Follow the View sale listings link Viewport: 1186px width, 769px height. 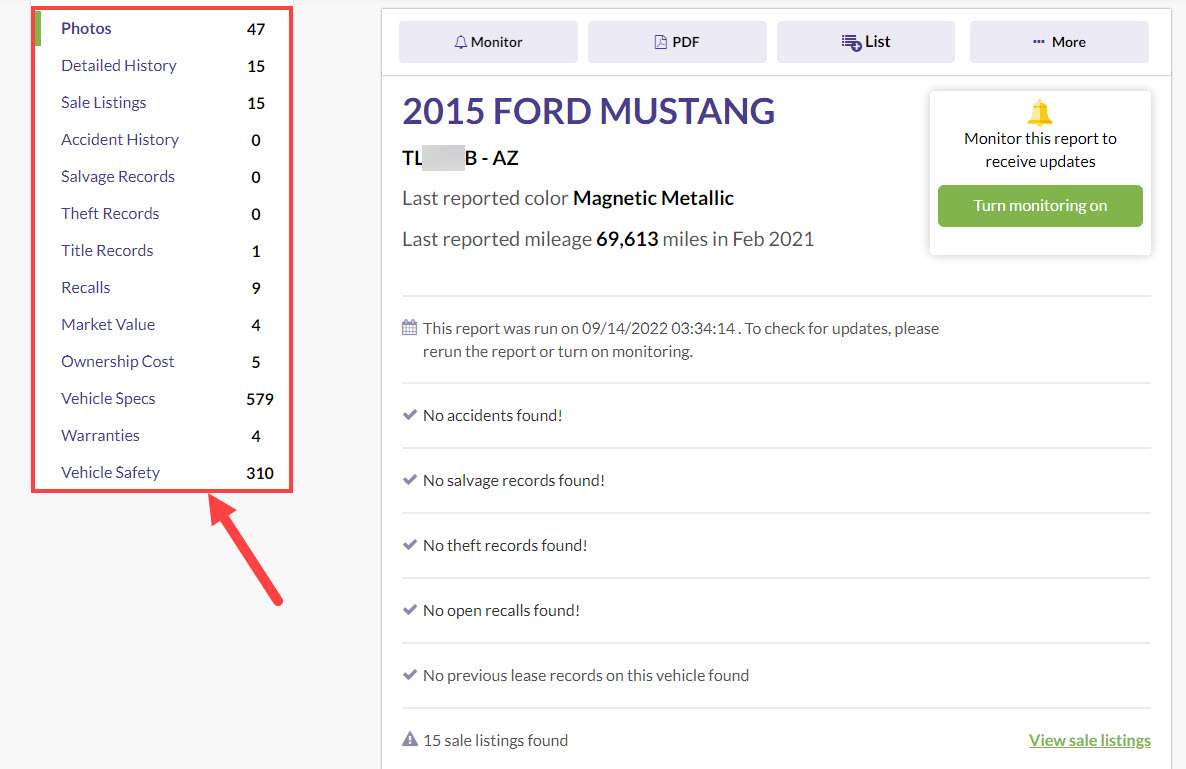1089,740
